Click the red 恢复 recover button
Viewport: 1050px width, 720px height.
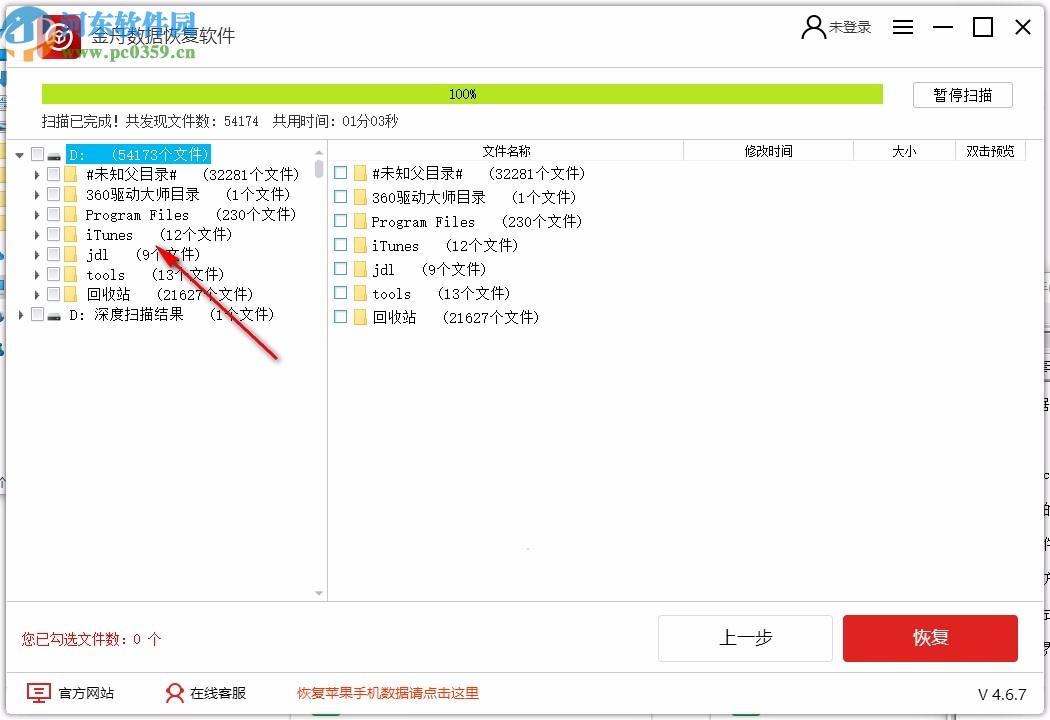[x=930, y=638]
